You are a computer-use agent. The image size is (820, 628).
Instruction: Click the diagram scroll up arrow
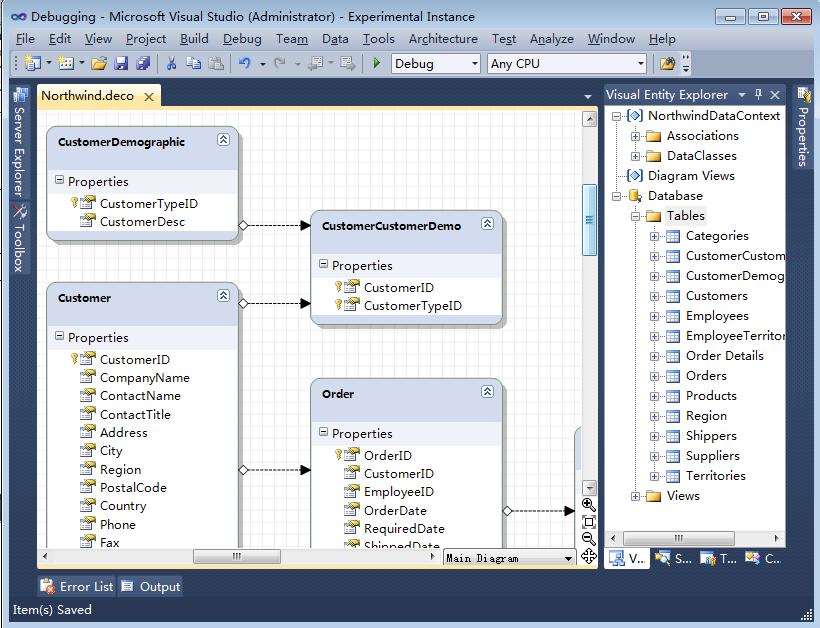[x=589, y=119]
